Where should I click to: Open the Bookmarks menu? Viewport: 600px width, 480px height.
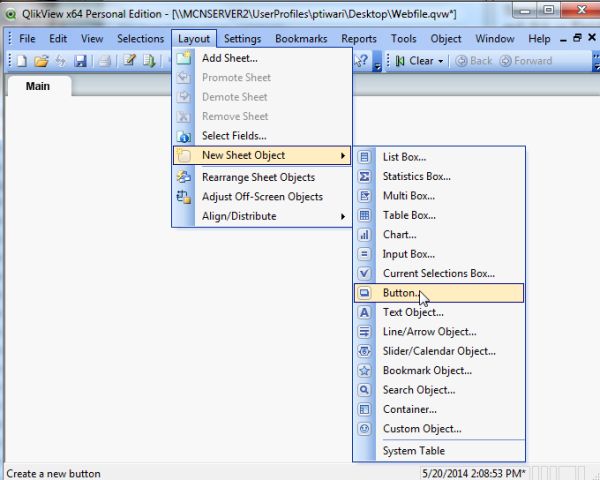(301, 39)
